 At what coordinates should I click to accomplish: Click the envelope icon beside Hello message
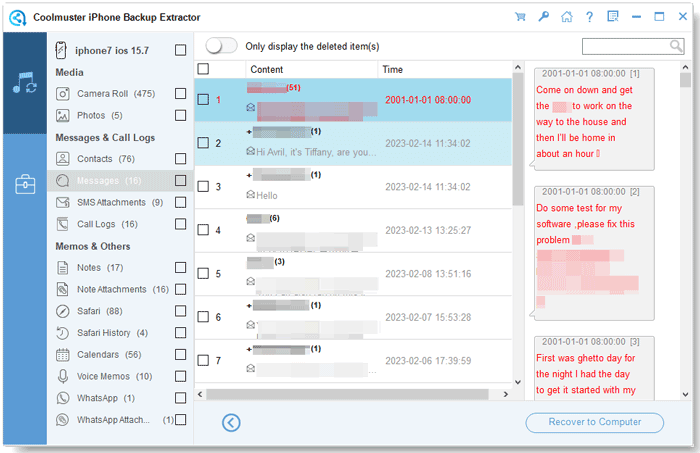(251, 195)
